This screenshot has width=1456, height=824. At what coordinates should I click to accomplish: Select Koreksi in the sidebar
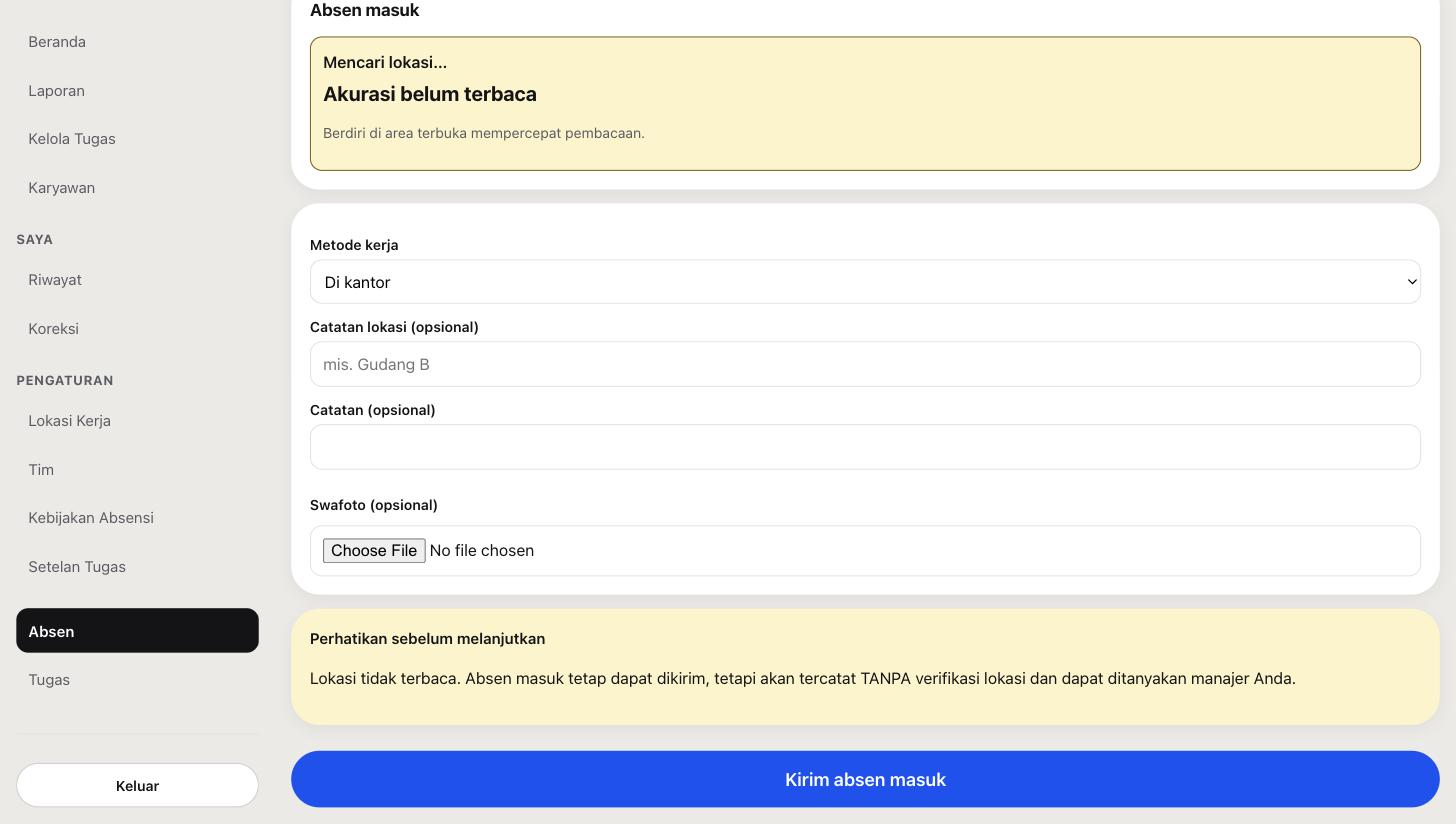click(137, 329)
